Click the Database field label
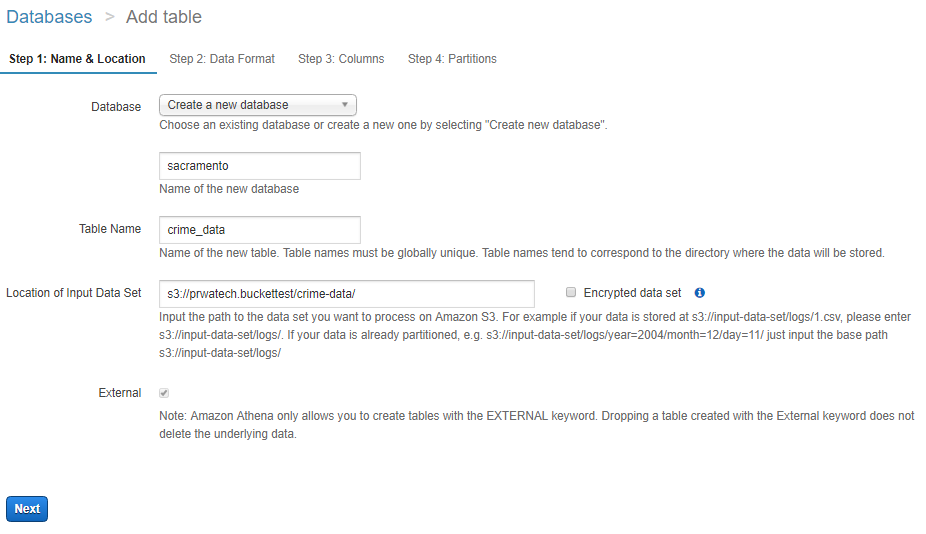The width and height of the screenshot is (926, 534). (116, 107)
